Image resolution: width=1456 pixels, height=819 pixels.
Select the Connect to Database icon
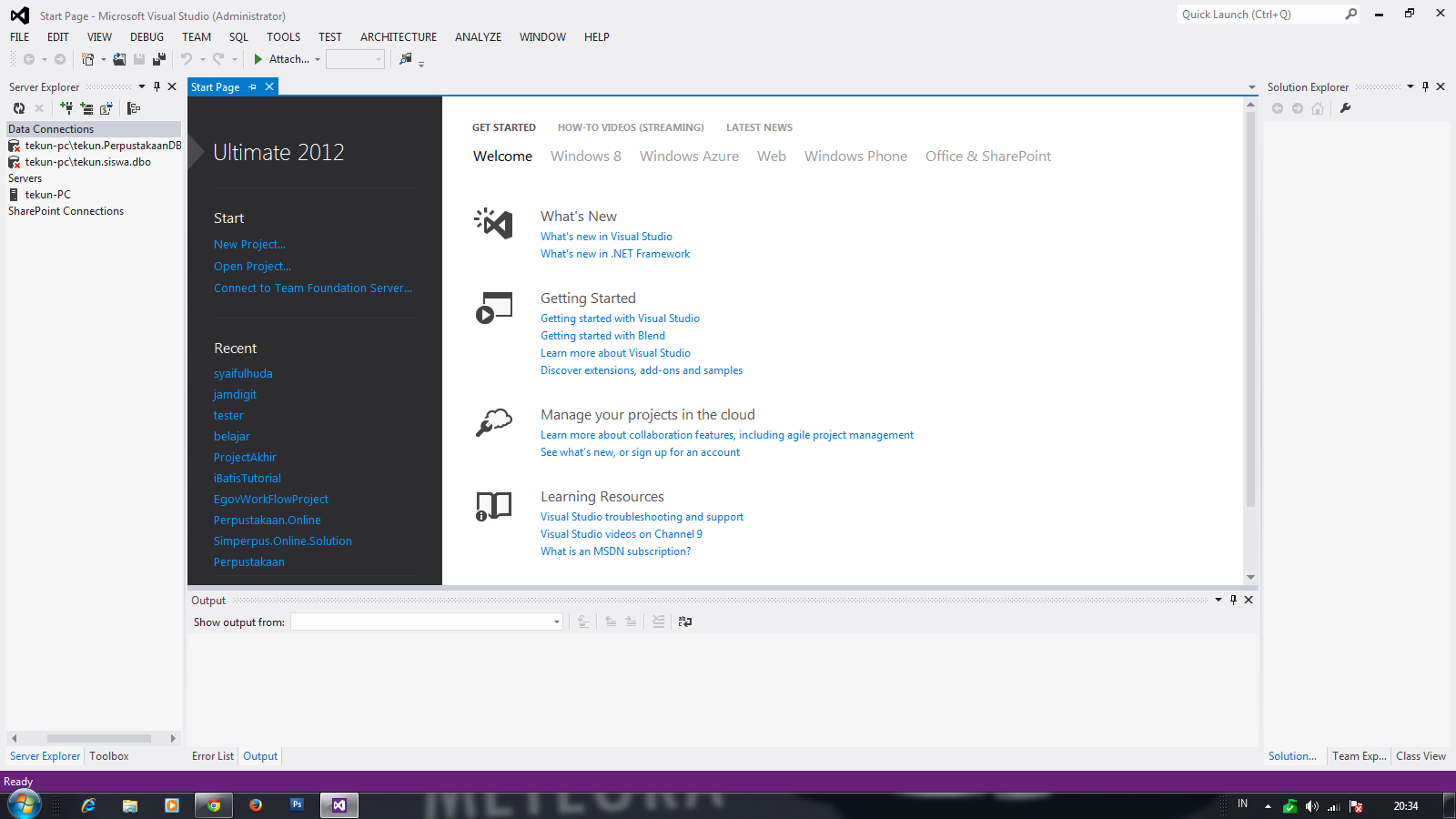click(66, 107)
